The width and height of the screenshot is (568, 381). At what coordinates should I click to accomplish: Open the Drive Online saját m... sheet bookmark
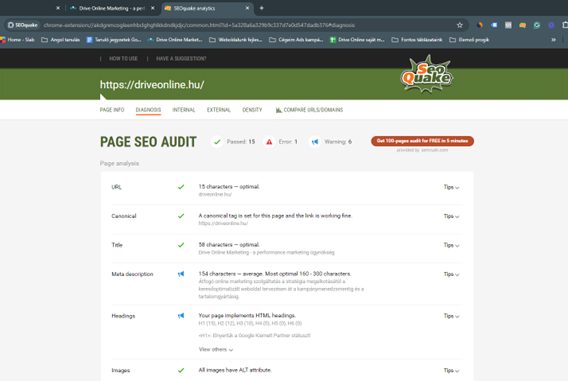tap(357, 40)
